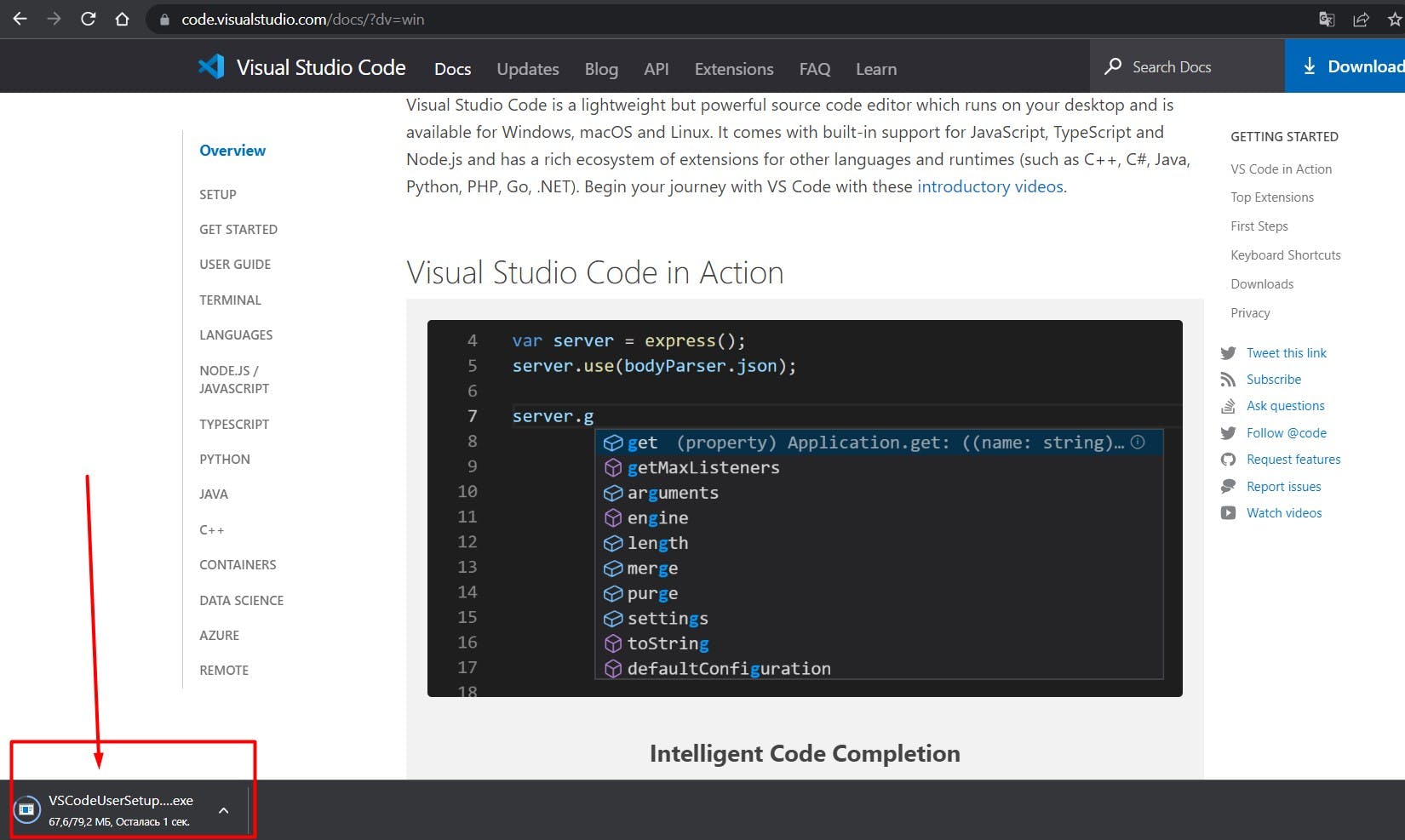Click the cube icon beside getMaxListeners
1405x840 pixels.
tap(613, 467)
